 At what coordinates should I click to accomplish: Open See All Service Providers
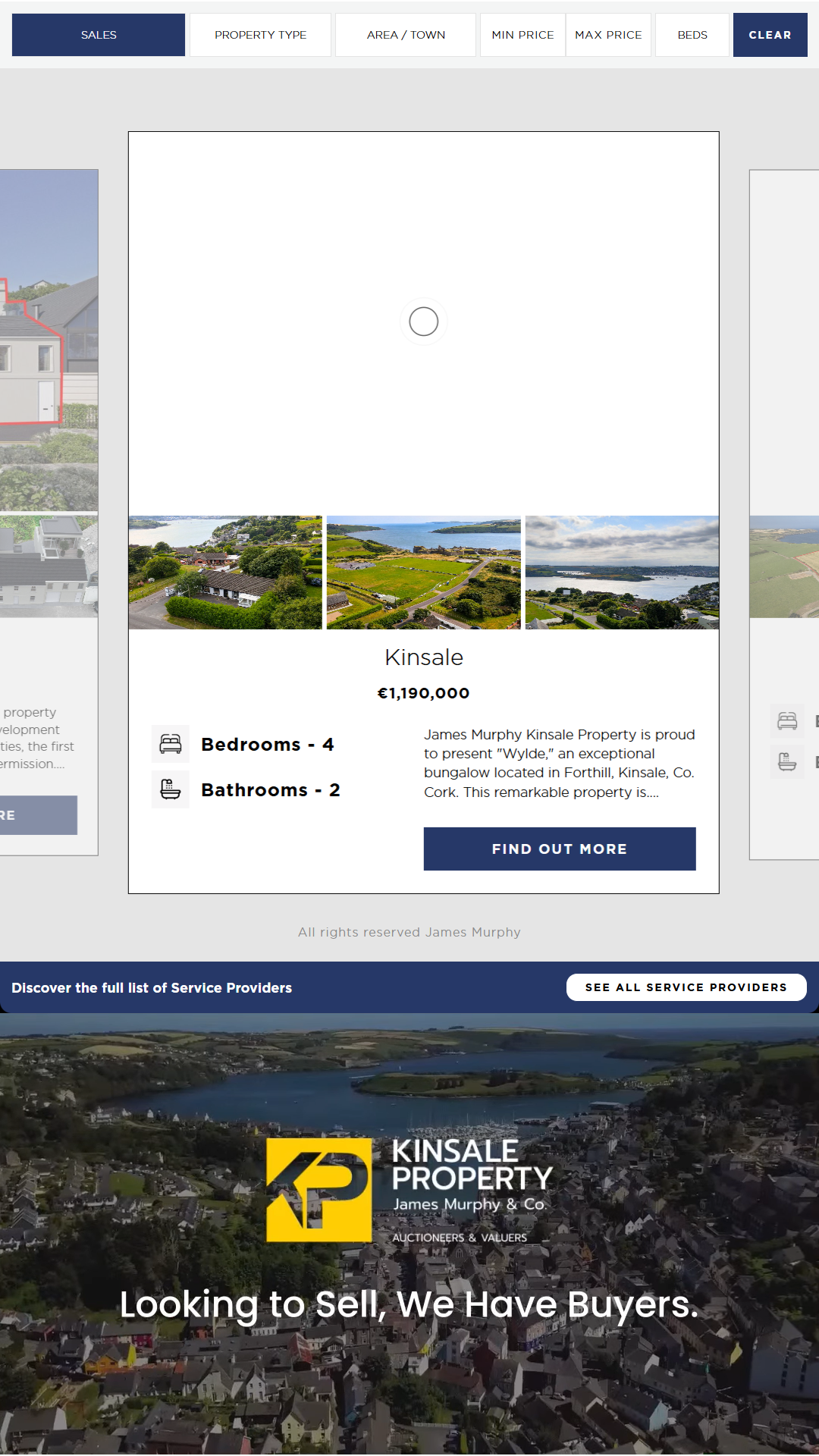[x=686, y=987]
